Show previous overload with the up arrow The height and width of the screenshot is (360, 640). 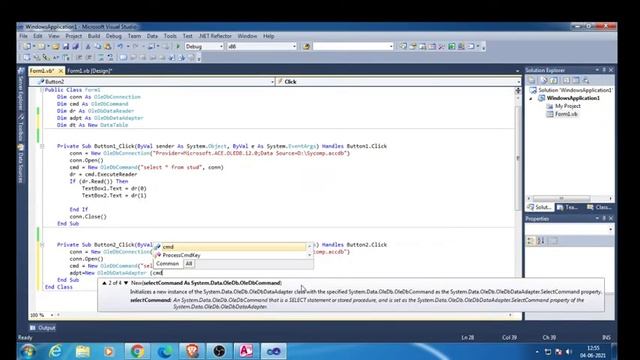pyautogui.click(x=104, y=283)
